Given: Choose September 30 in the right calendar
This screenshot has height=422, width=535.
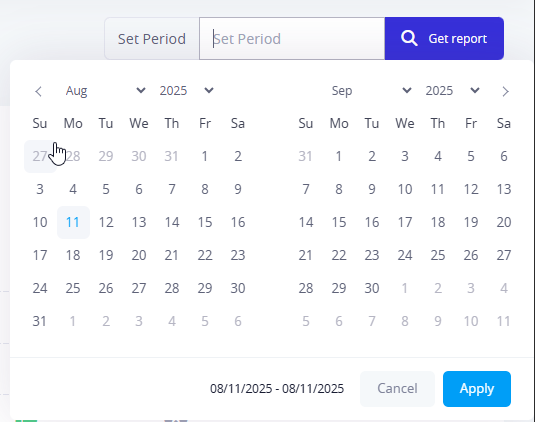Looking at the screenshot, I should (372, 288).
